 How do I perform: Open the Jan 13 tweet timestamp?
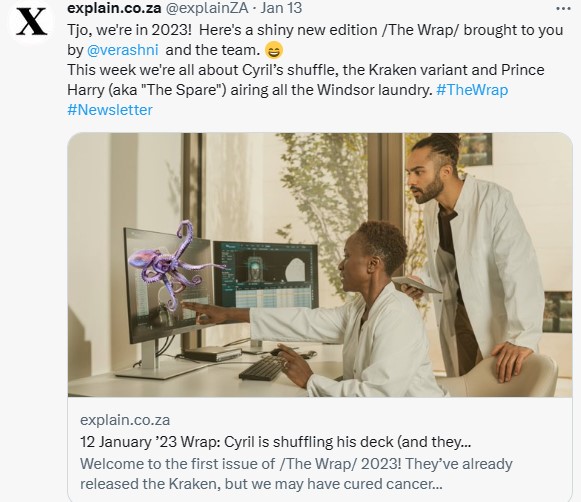[x=281, y=8]
